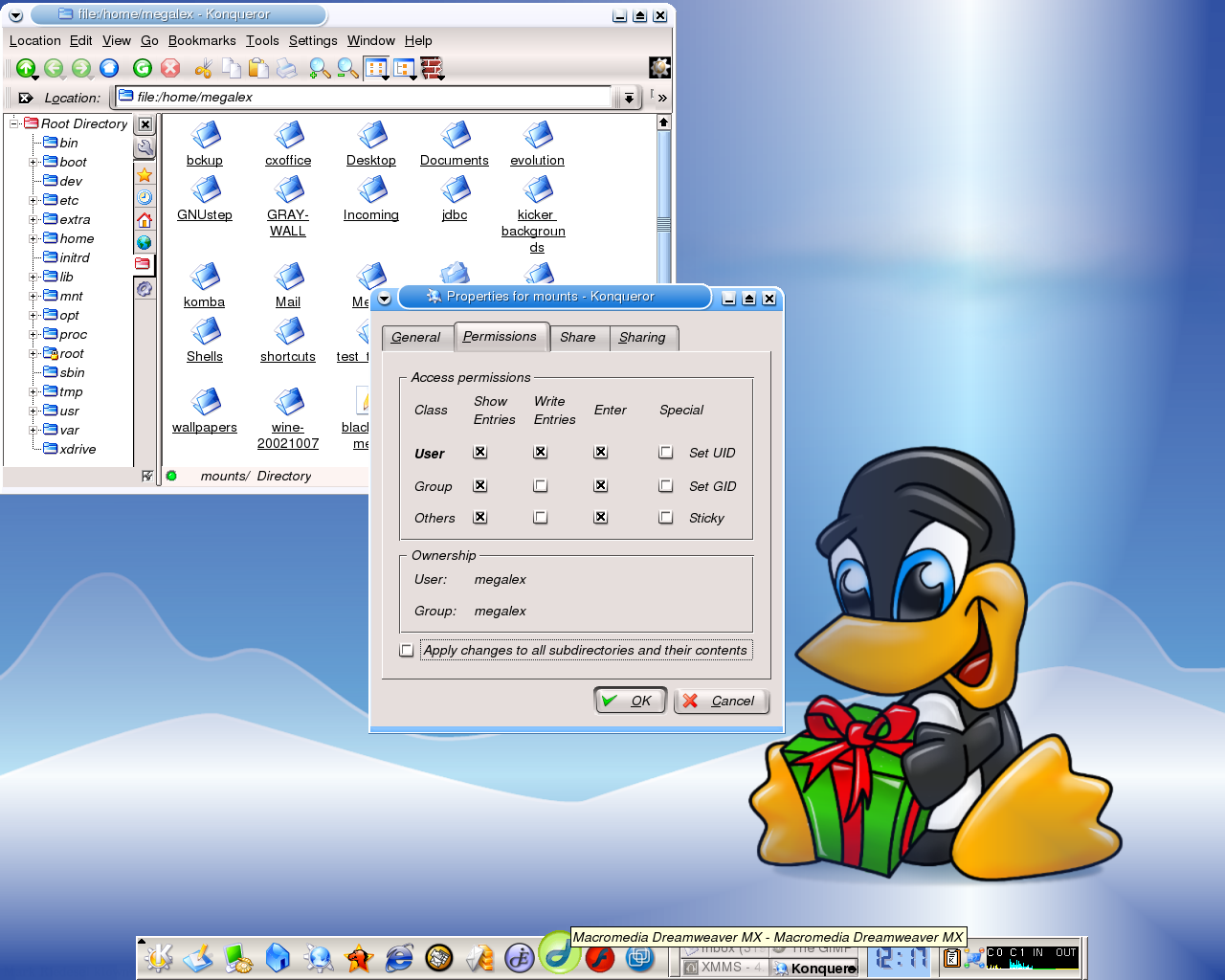Viewport: 1225px width, 980px height.
Task: Expand the usr folder tree node
Action: click(x=33, y=411)
